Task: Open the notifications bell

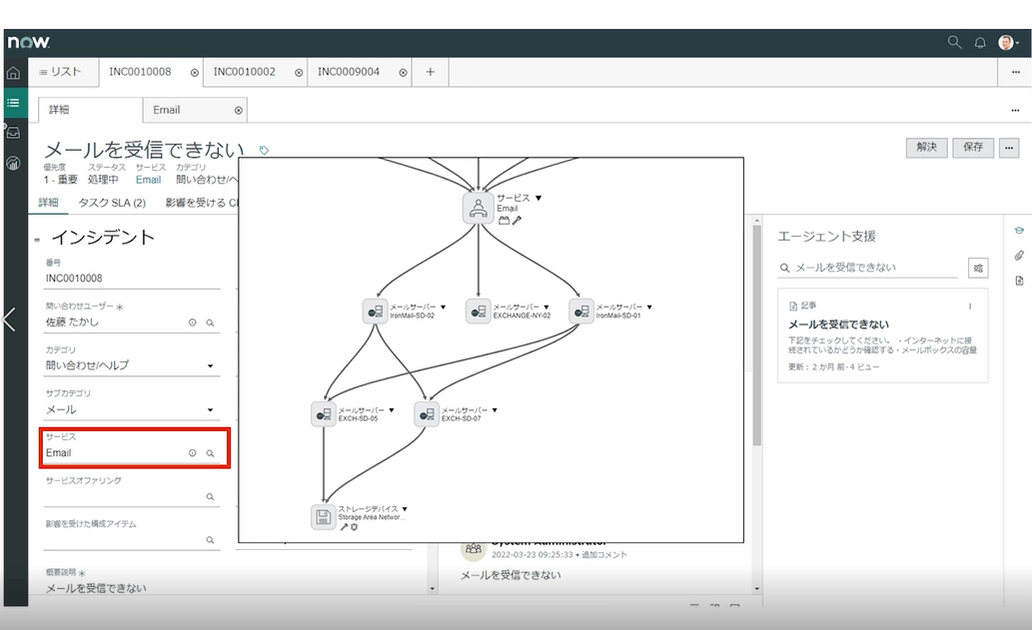Action: tap(980, 43)
